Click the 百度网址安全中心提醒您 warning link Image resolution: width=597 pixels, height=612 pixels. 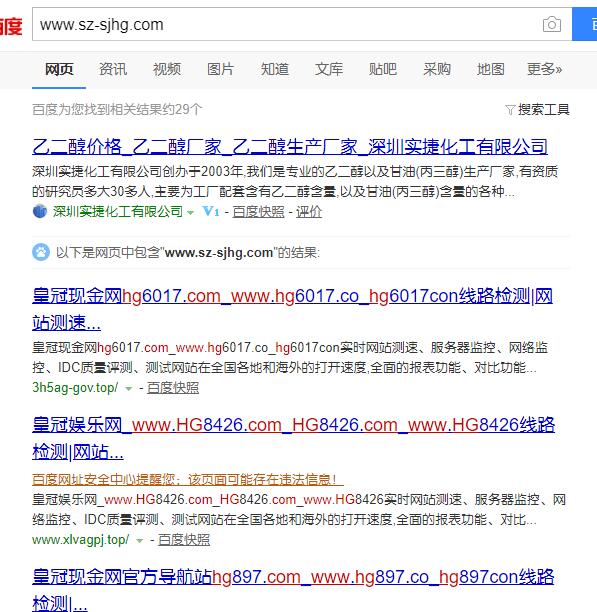[x=188, y=479]
